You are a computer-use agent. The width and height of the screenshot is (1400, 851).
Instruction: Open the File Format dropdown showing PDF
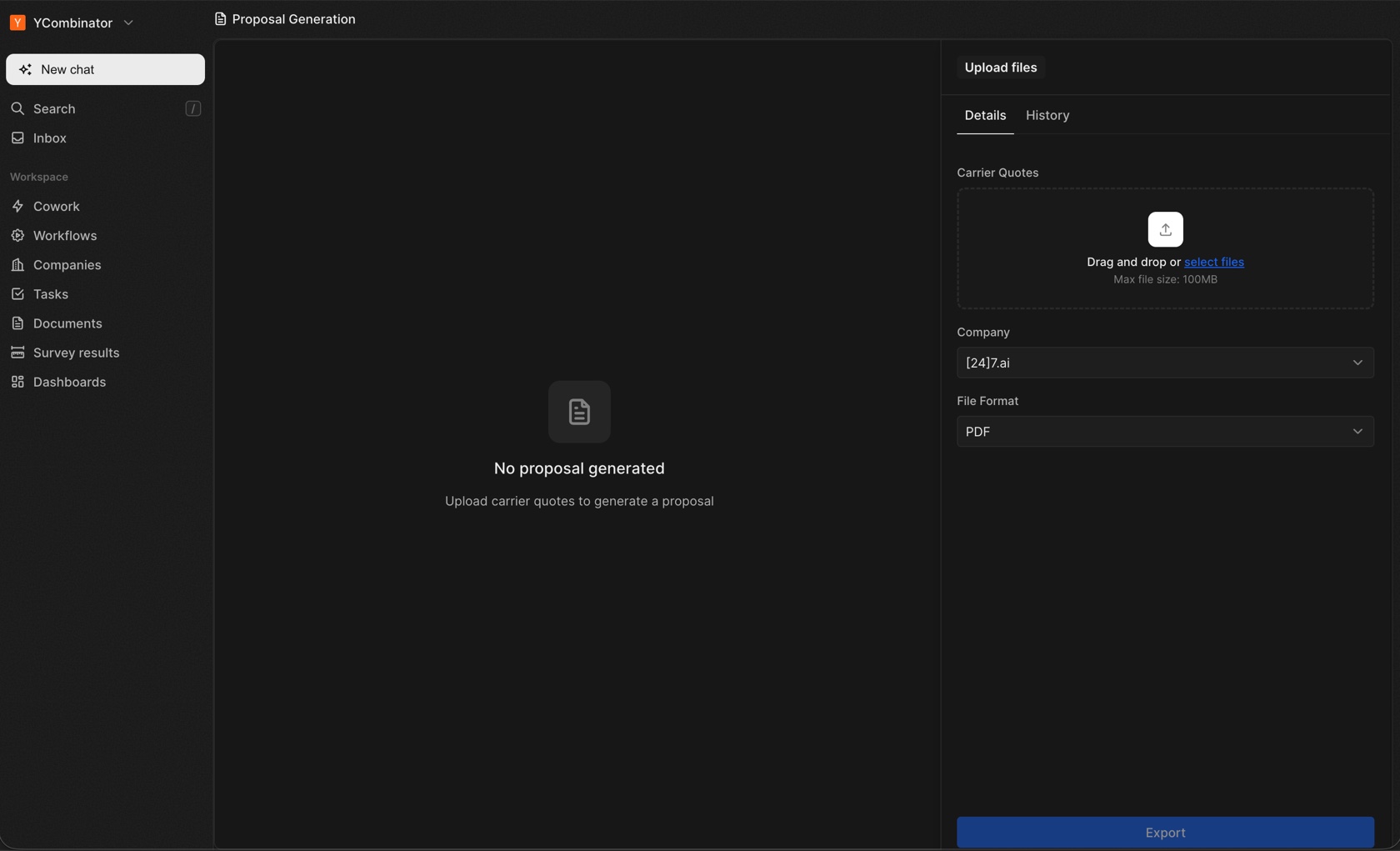(x=1165, y=431)
